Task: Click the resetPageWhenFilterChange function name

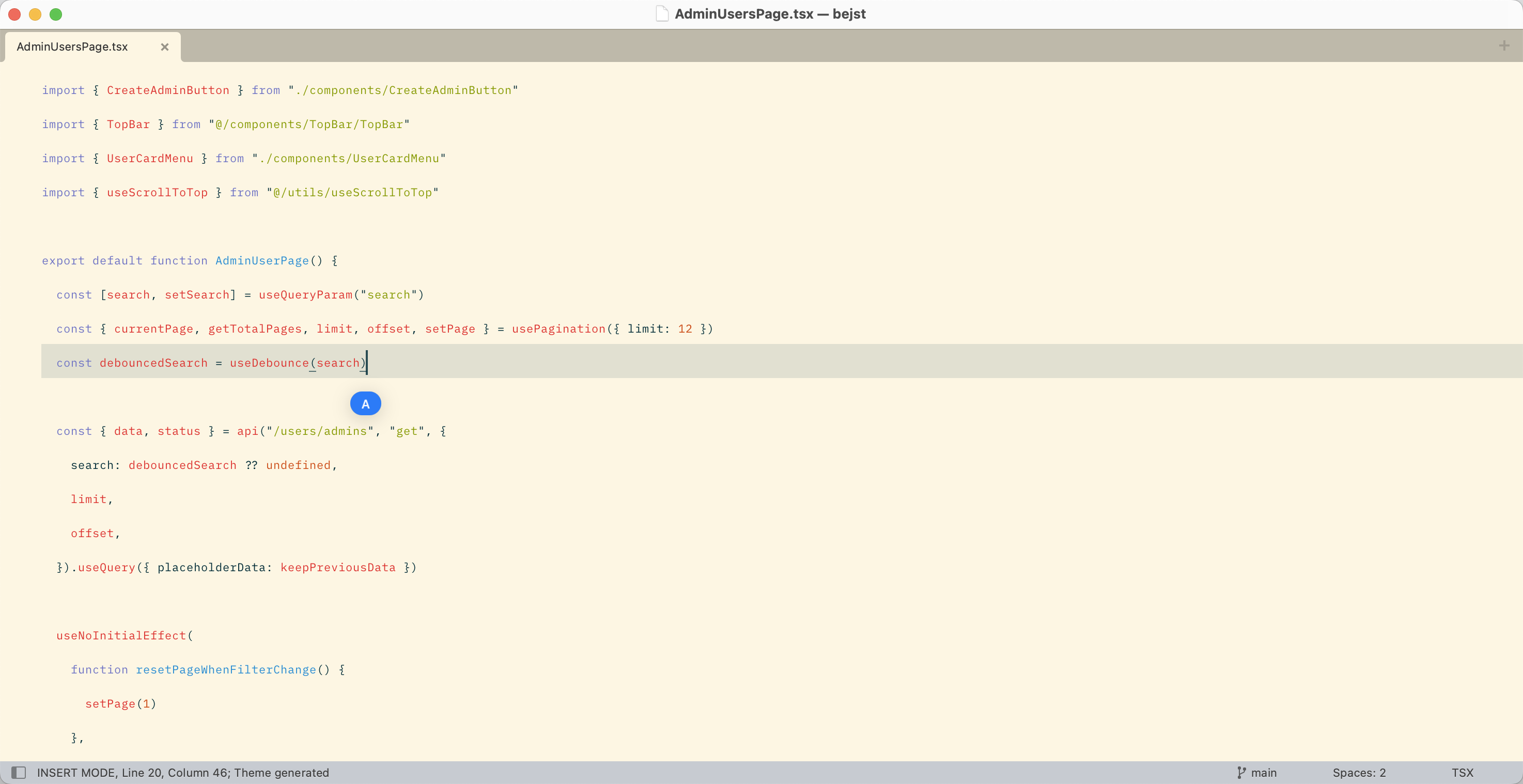Action: pos(226,670)
